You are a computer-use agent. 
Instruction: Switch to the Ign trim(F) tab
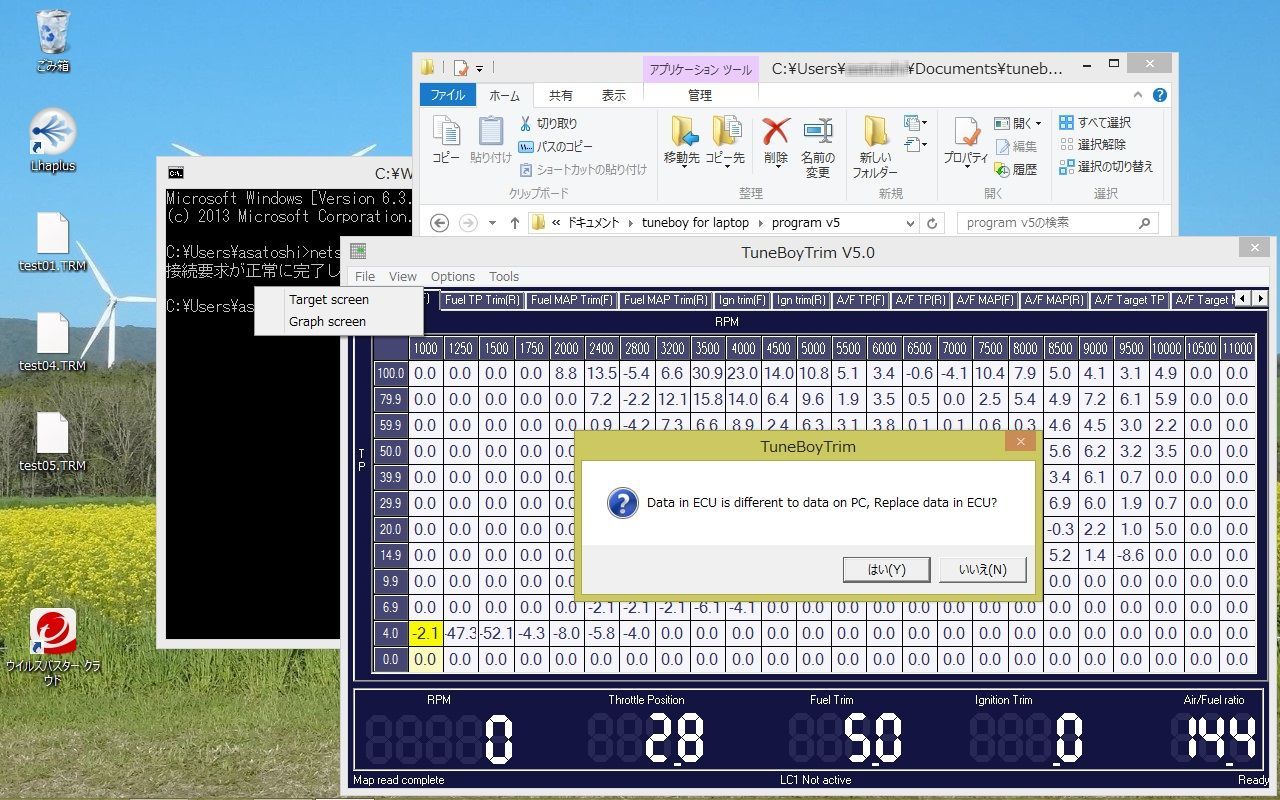[742, 300]
